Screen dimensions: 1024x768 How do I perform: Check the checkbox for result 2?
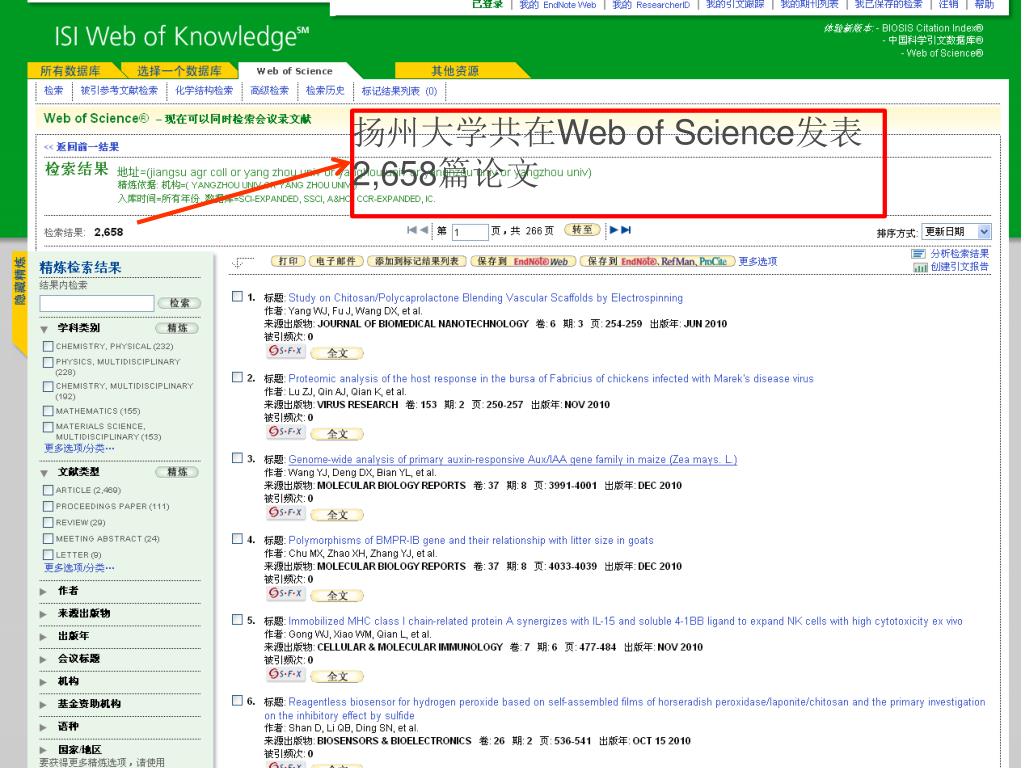coord(238,377)
